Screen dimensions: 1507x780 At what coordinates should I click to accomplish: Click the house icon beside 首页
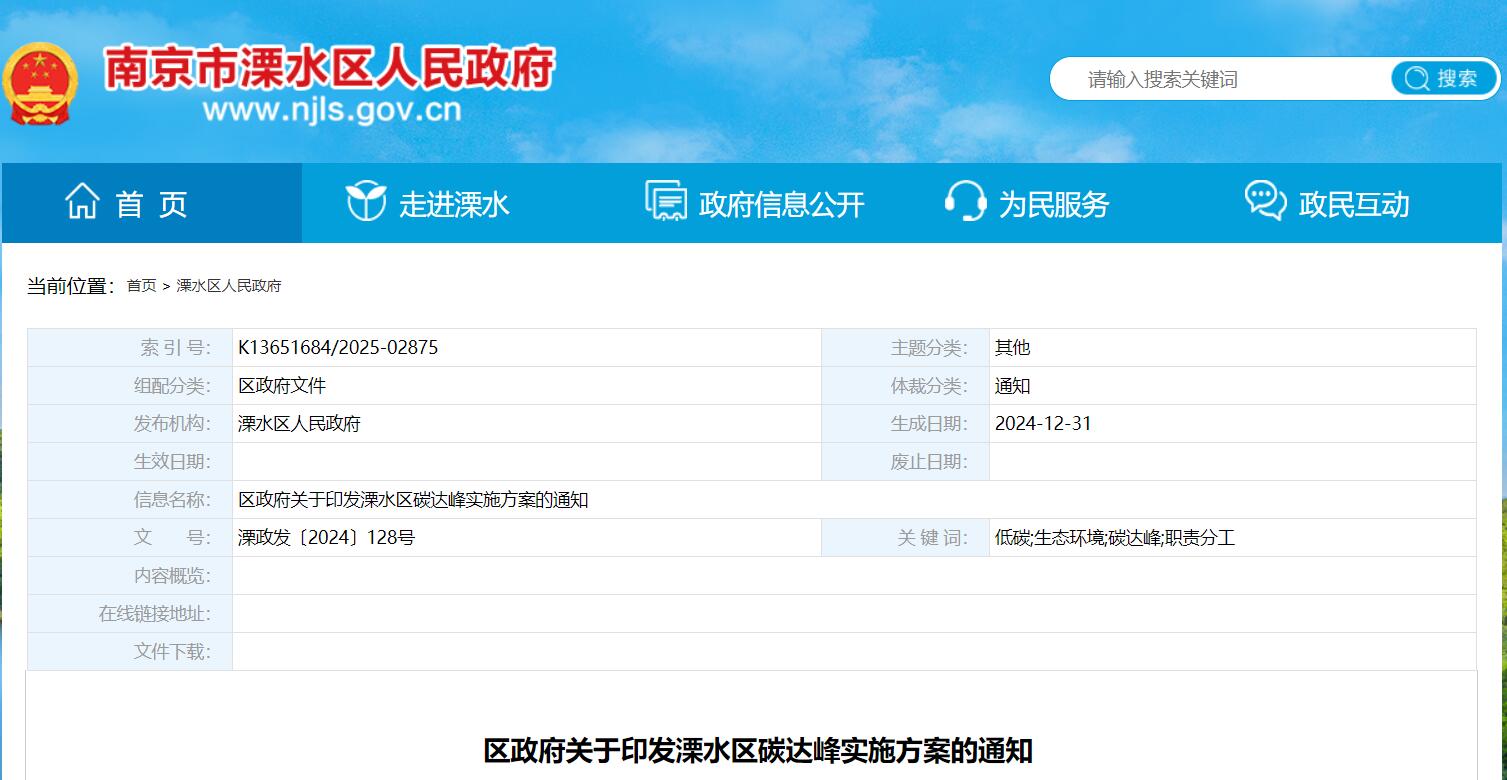point(82,202)
